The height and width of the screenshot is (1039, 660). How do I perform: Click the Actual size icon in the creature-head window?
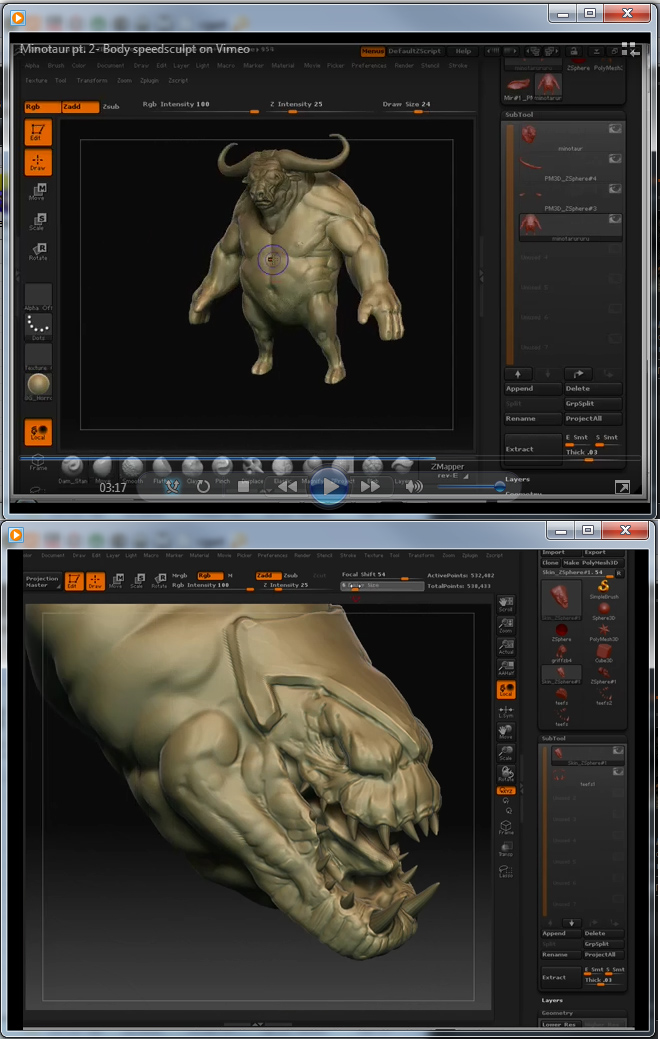pyautogui.click(x=506, y=646)
